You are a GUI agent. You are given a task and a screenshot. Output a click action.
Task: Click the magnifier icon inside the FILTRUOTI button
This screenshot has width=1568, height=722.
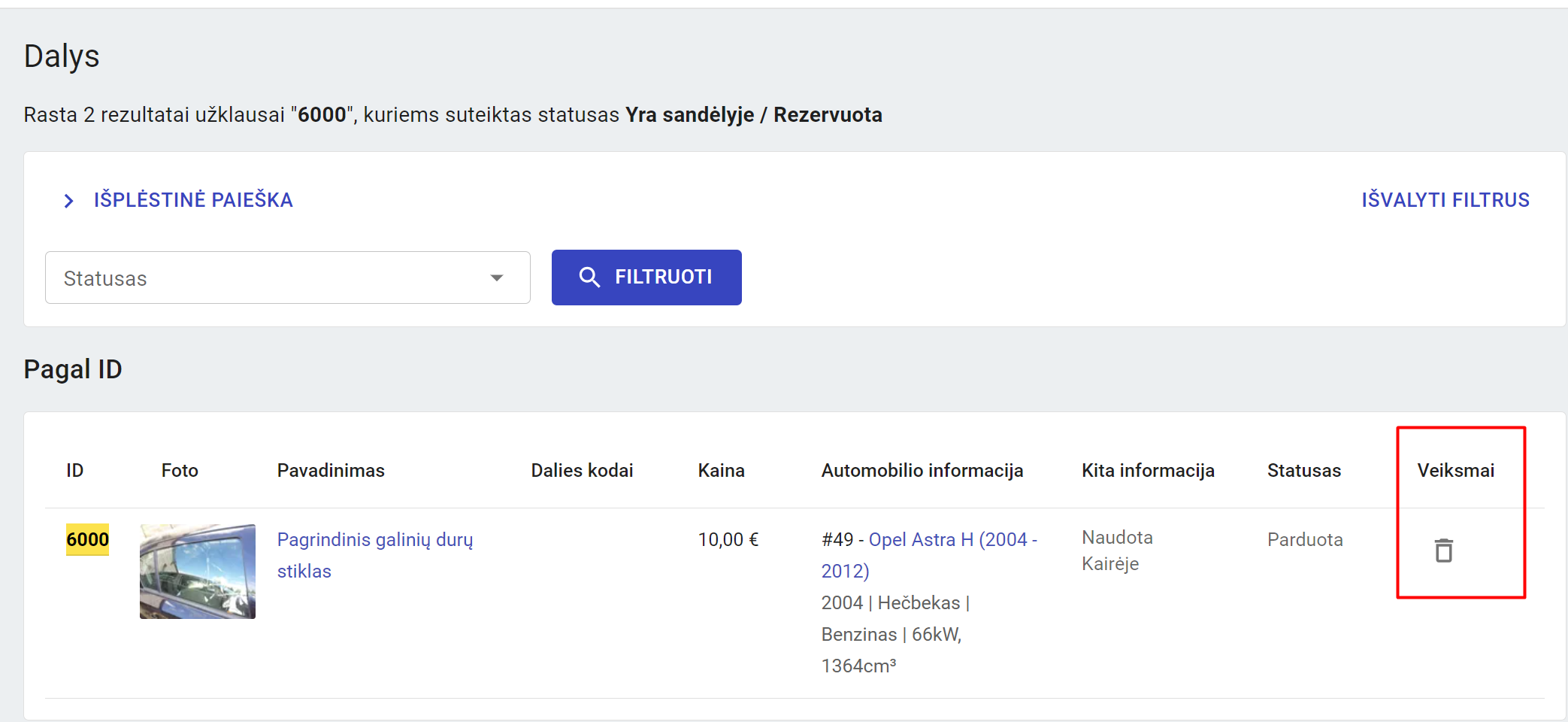589,278
